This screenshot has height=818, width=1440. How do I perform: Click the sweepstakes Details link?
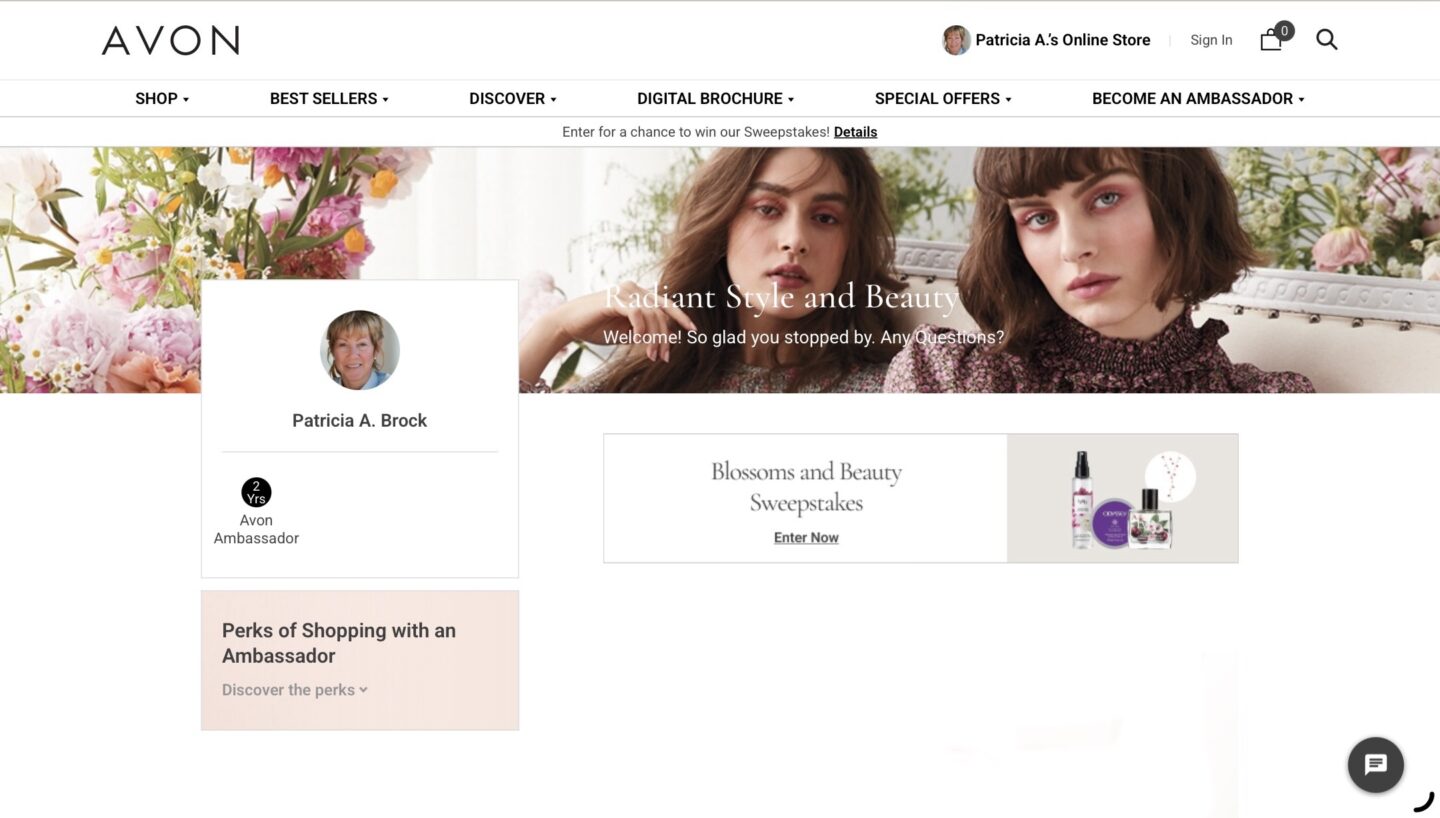(x=855, y=132)
